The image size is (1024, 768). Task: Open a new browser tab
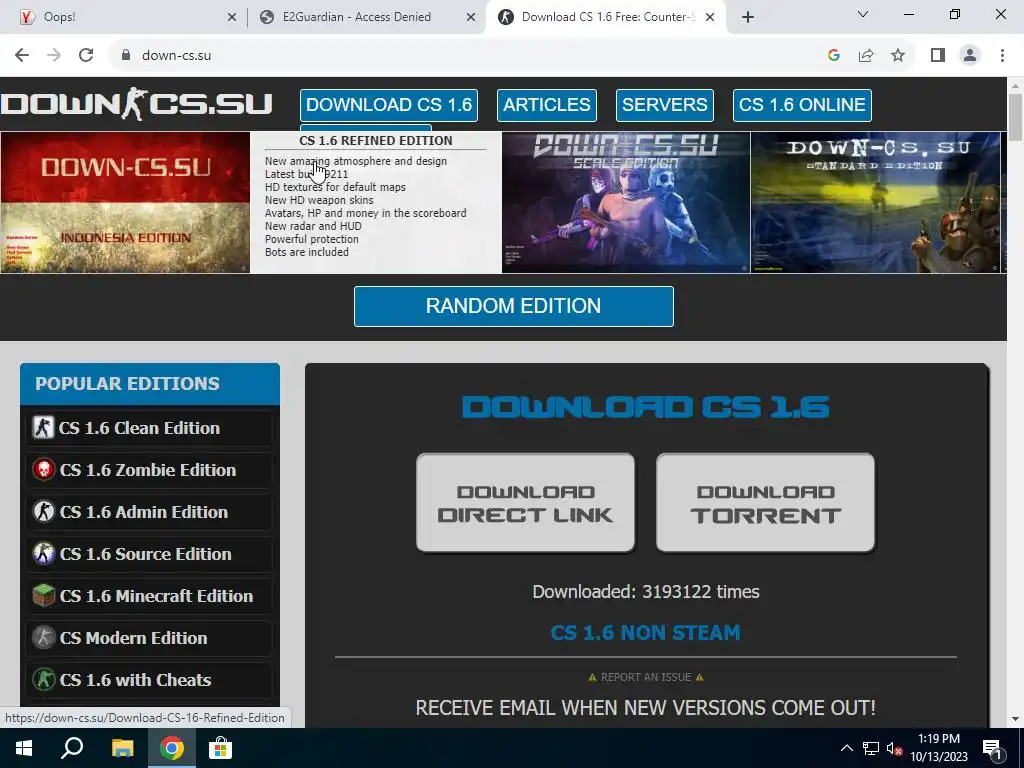click(x=748, y=17)
